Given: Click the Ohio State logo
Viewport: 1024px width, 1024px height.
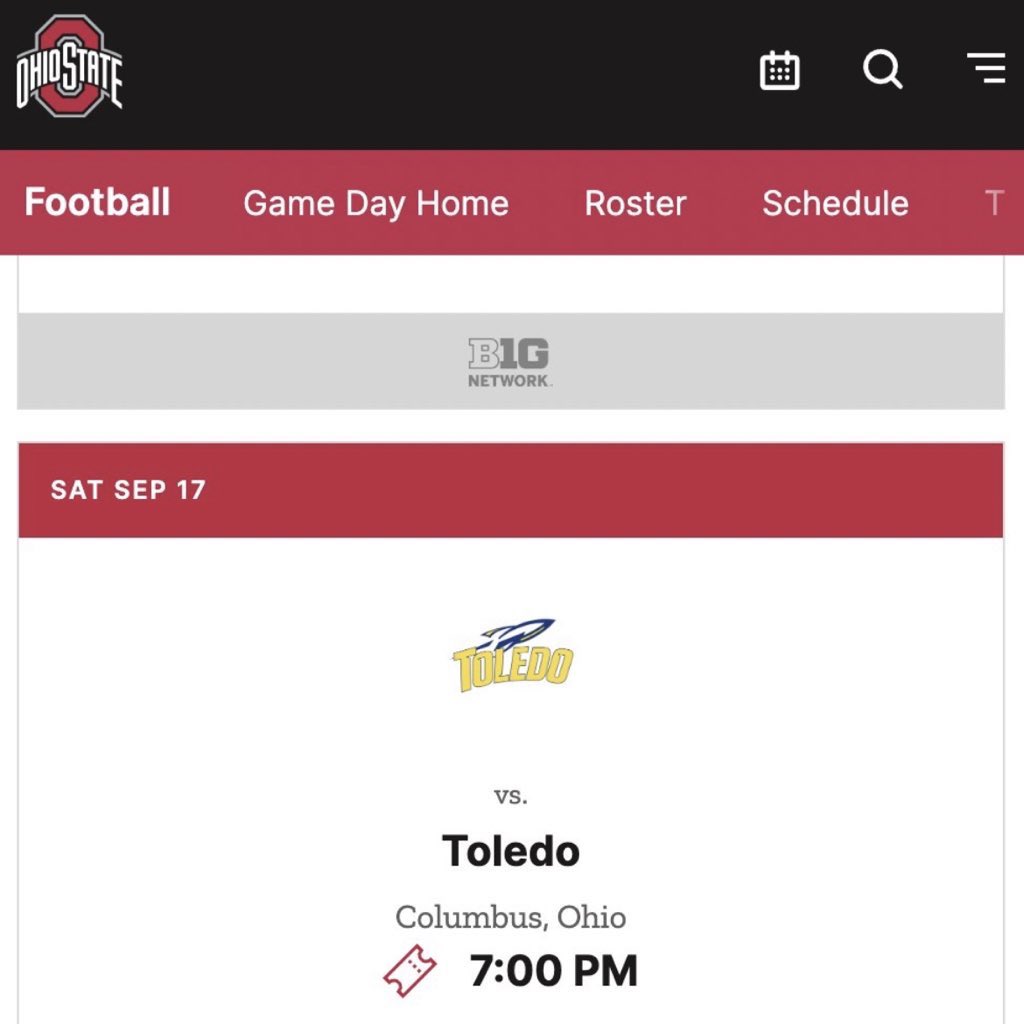Looking at the screenshot, I should click(69, 67).
